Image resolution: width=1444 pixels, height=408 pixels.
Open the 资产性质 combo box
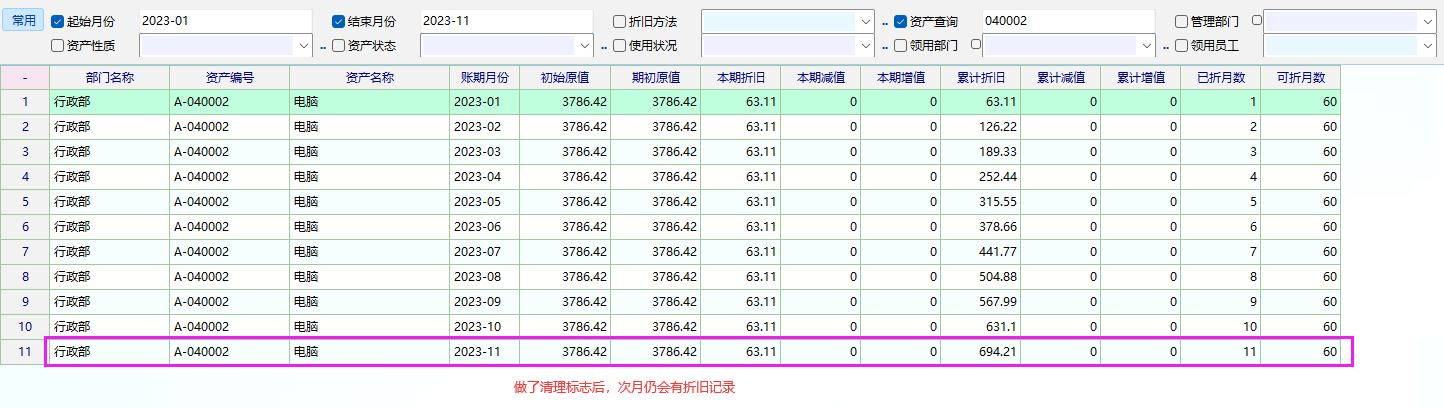click(304, 45)
